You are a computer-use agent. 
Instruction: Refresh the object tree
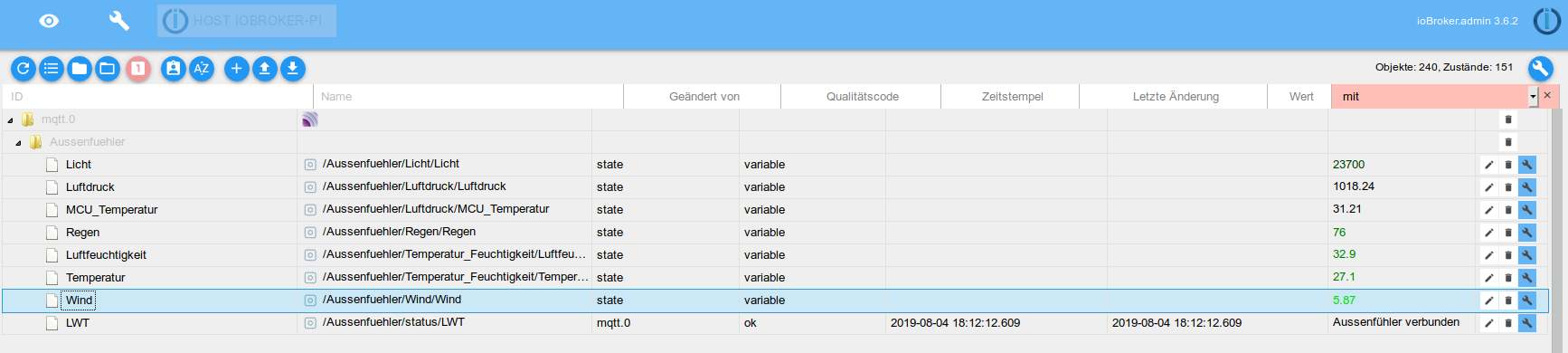coord(24,68)
